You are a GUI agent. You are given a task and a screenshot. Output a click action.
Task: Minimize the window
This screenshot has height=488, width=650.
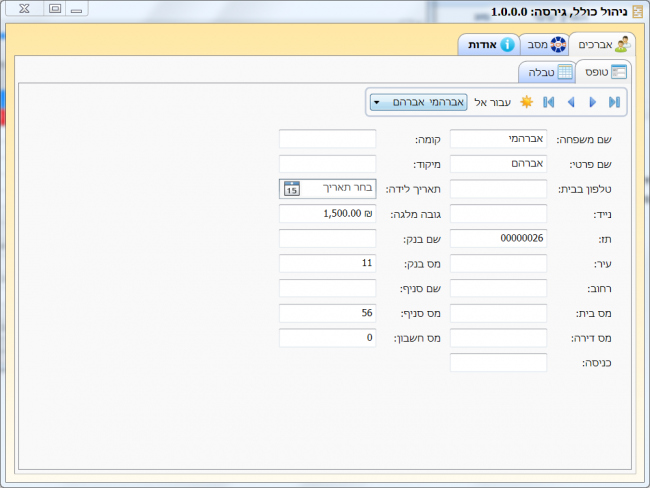click(76, 9)
